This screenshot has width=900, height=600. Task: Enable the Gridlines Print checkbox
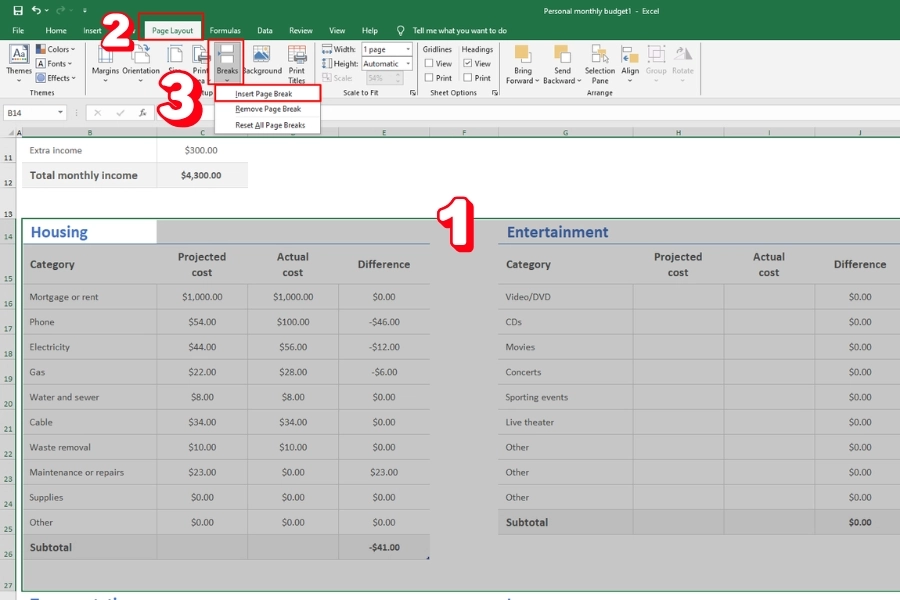[427, 77]
